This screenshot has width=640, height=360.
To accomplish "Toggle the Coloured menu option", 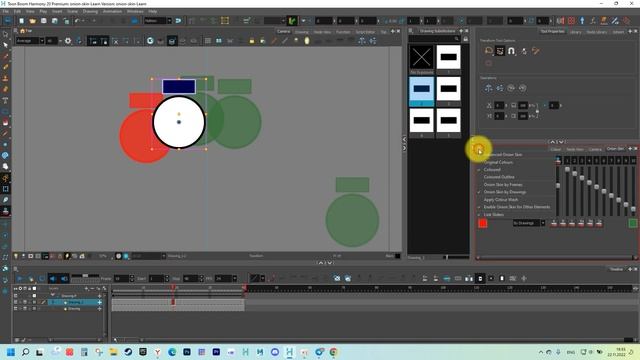I will (x=492, y=170).
